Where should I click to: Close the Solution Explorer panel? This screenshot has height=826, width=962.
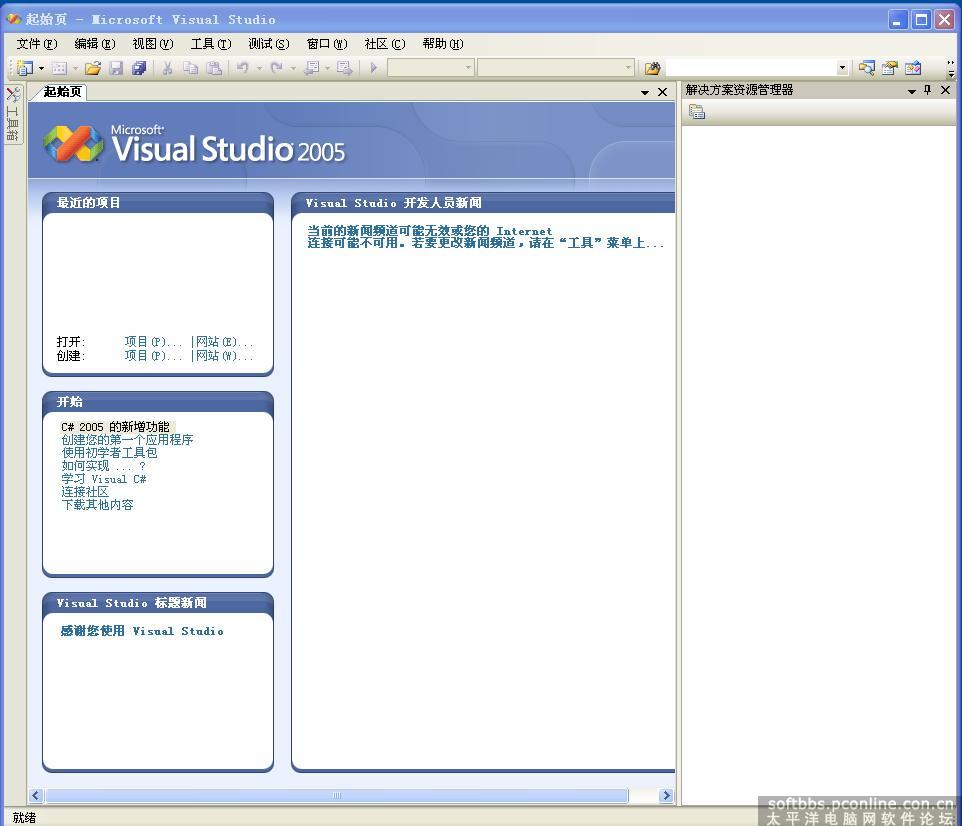tap(945, 90)
